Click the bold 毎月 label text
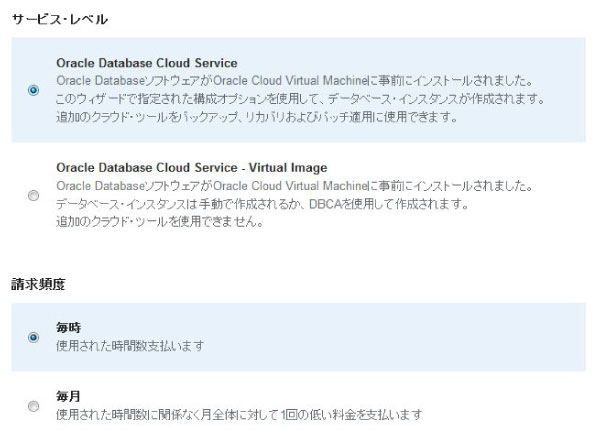This screenshot has width=601, height=446. pyautogui.click(x=69, y=397)
